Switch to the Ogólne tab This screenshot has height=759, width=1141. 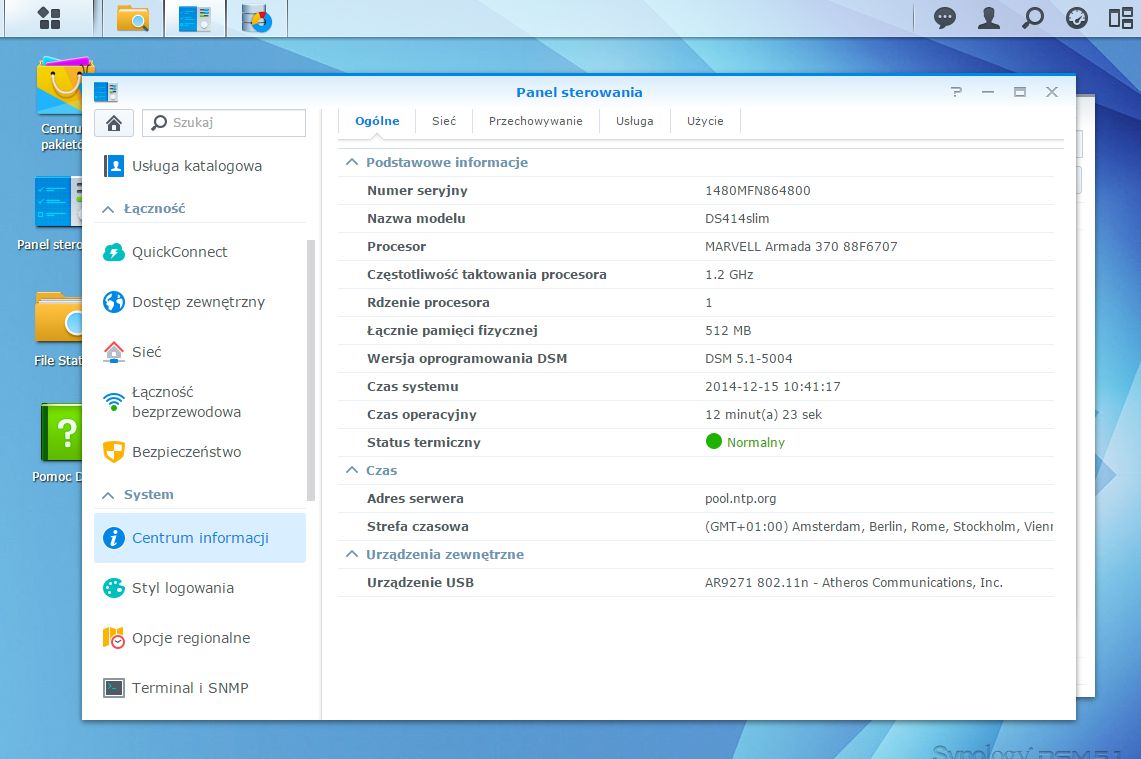377,122
